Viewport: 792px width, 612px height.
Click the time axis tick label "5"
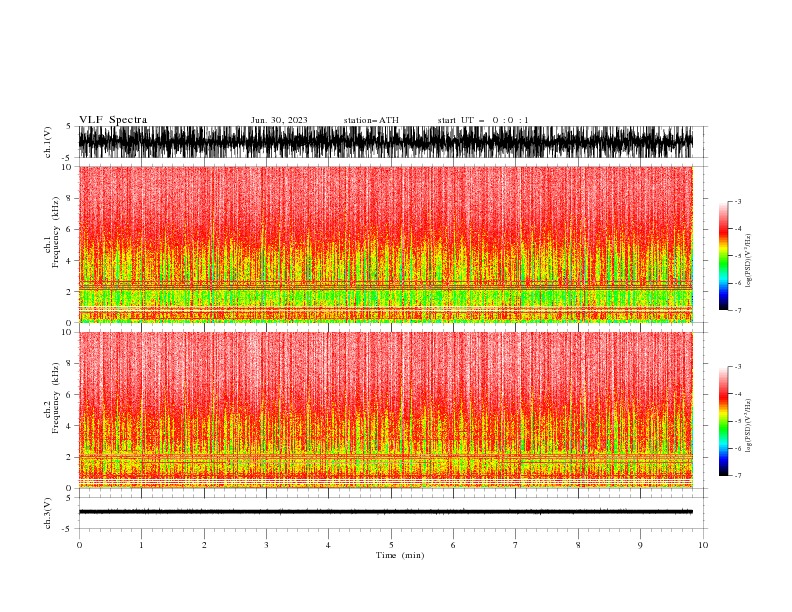coord(391,545)
